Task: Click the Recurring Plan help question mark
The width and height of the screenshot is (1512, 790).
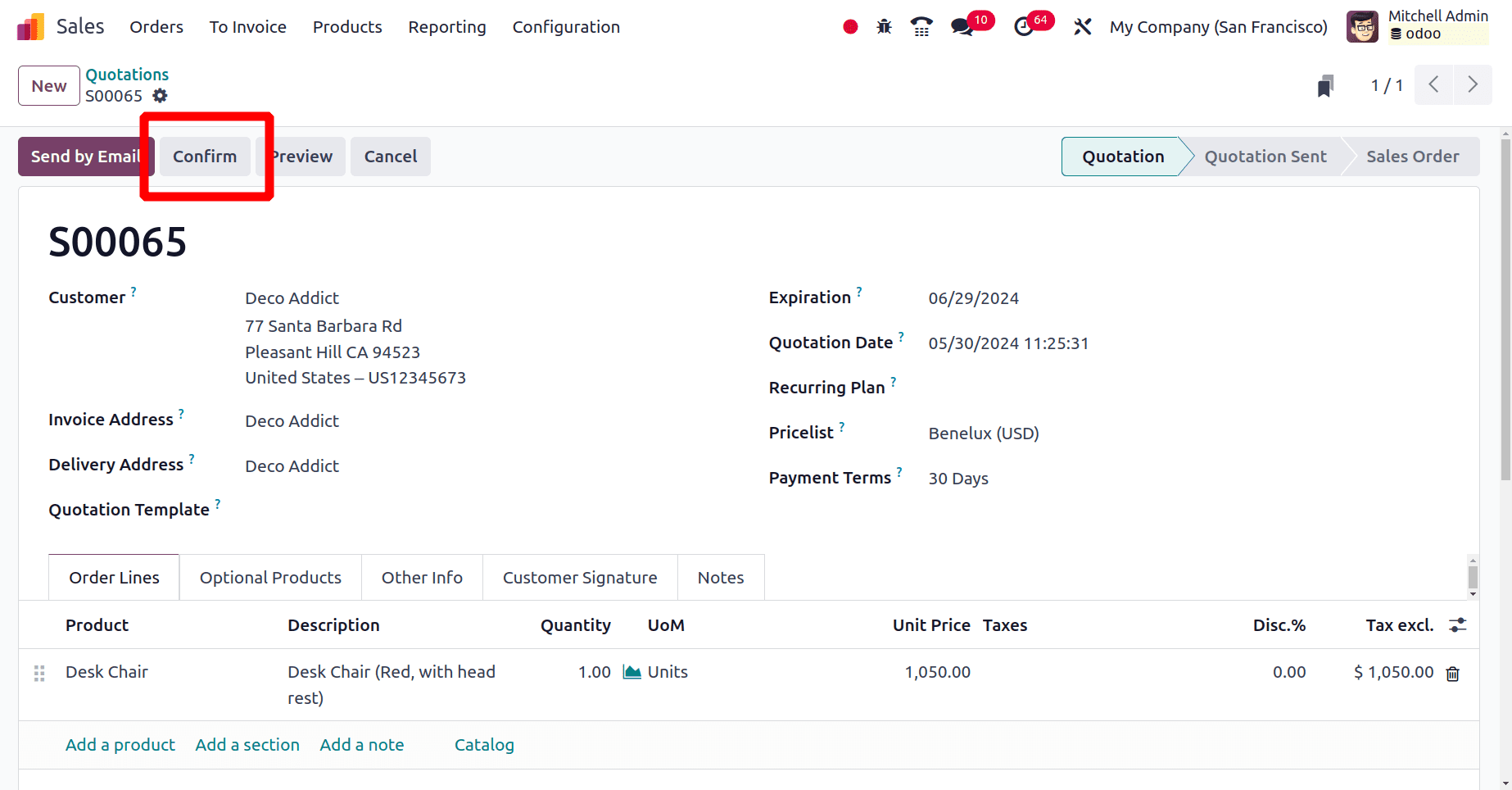Action: pyautogui.click(x=894, y=382)
